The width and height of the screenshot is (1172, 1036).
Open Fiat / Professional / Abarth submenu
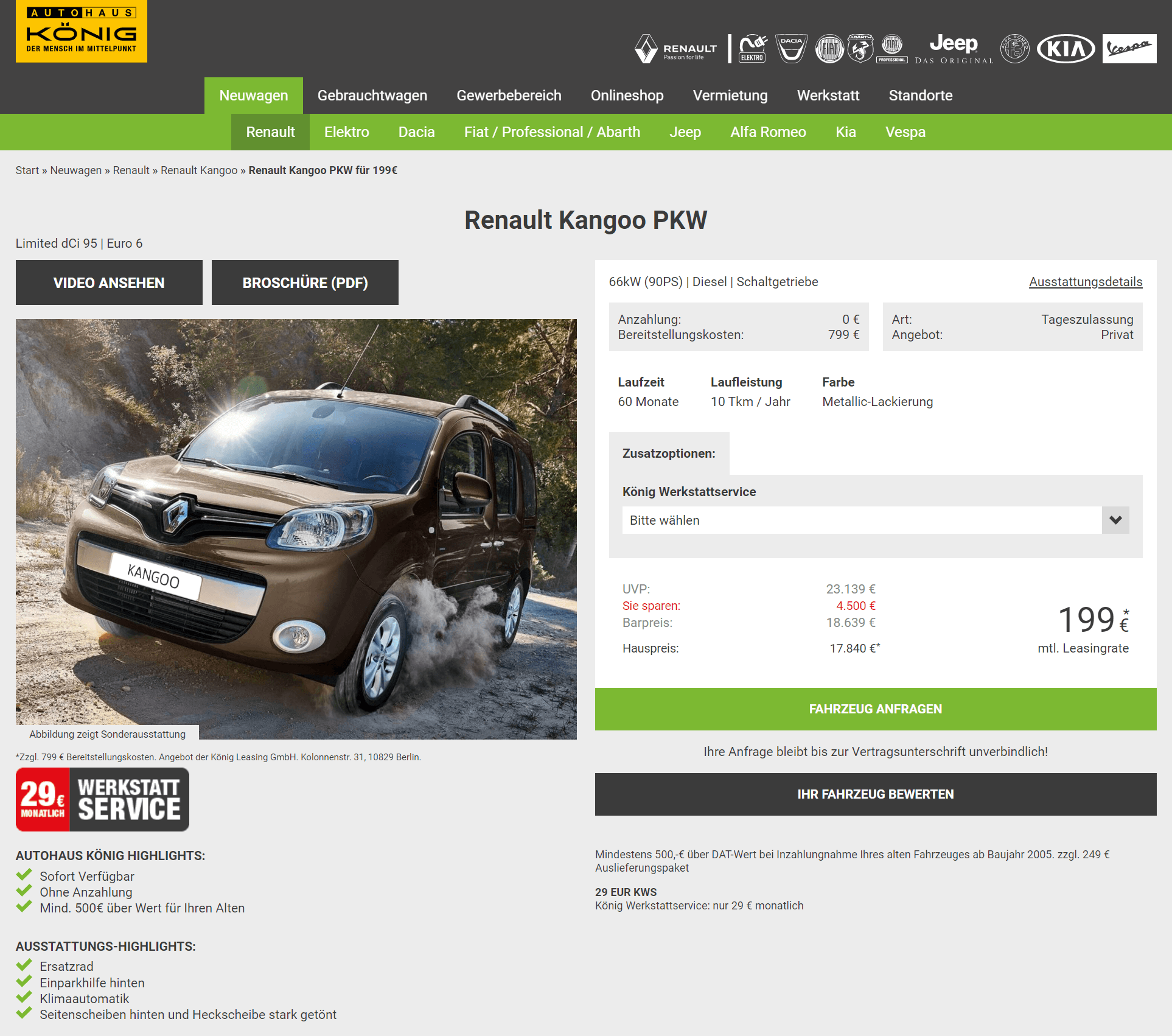click(x=553, y=132)
